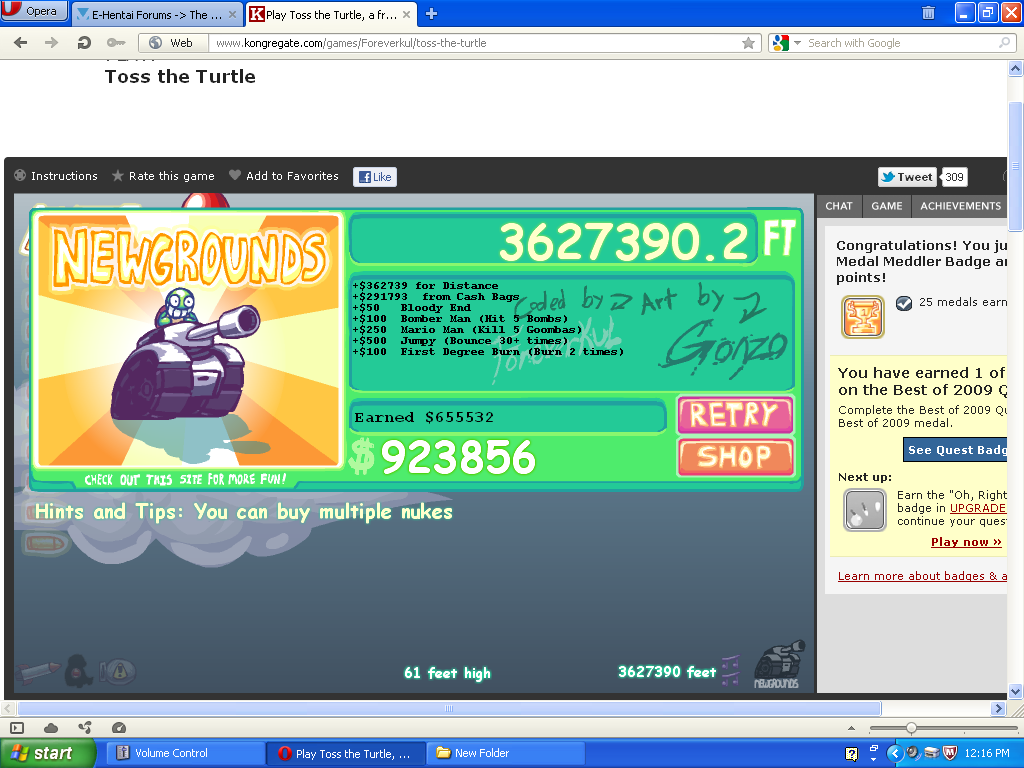Switch to the CHAT tab

839,206
